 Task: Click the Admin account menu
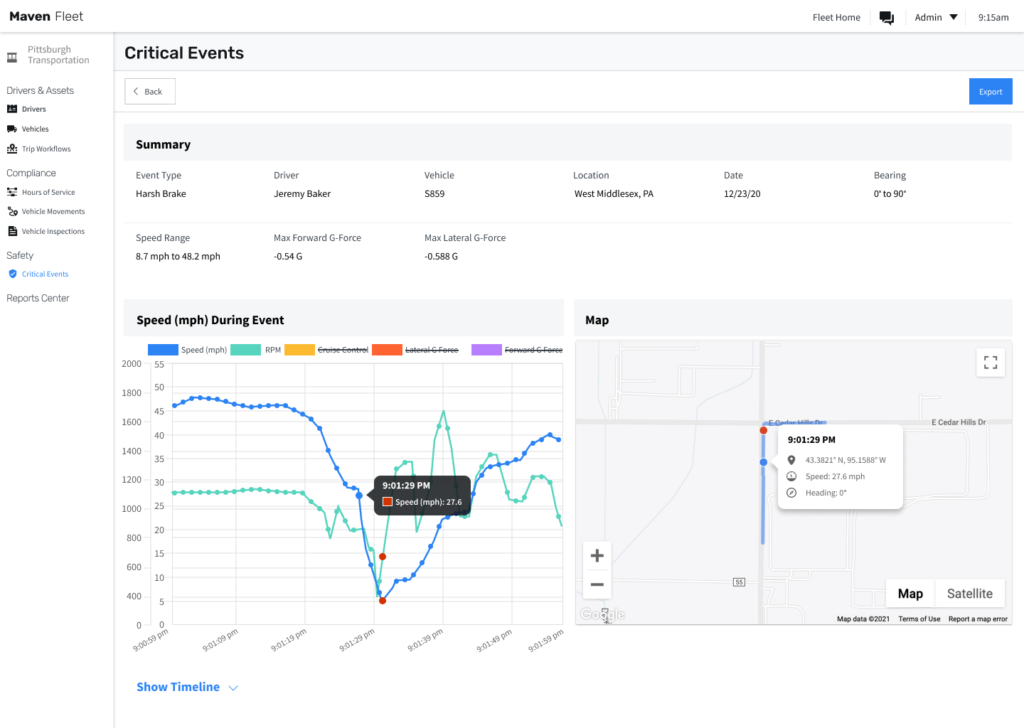936,18
